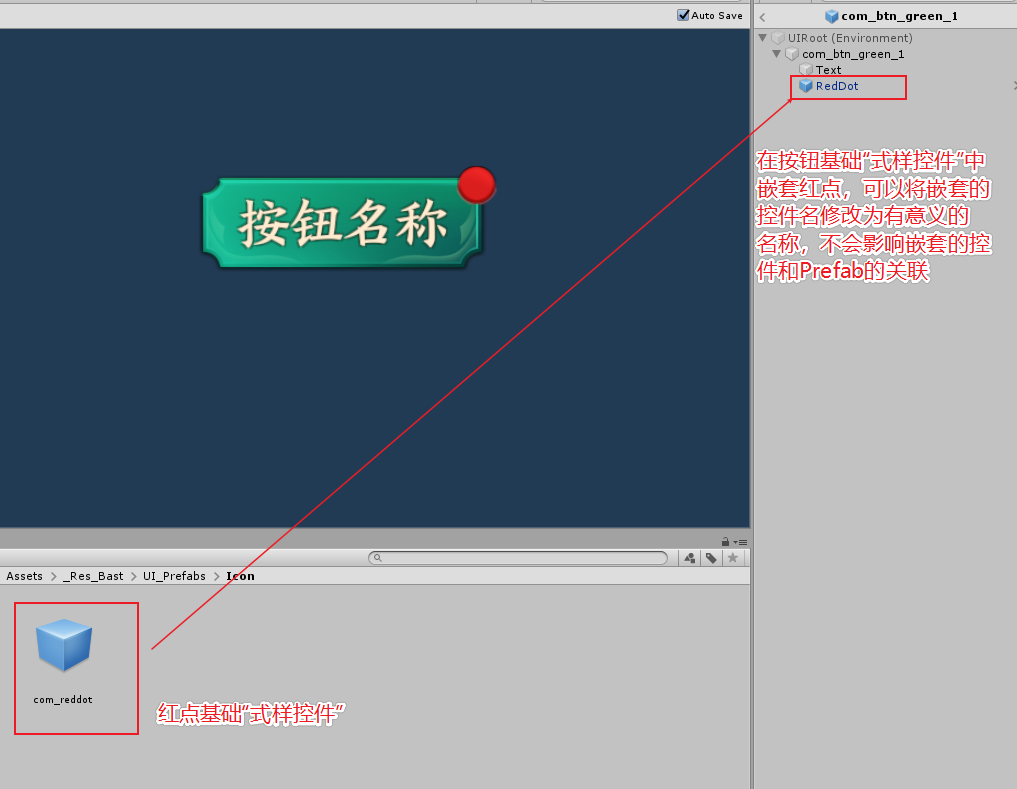Select UIRoot (Environment) in hierarchy
The height and width of the screenshot is (789, 1017).
(x=850, y=38)
